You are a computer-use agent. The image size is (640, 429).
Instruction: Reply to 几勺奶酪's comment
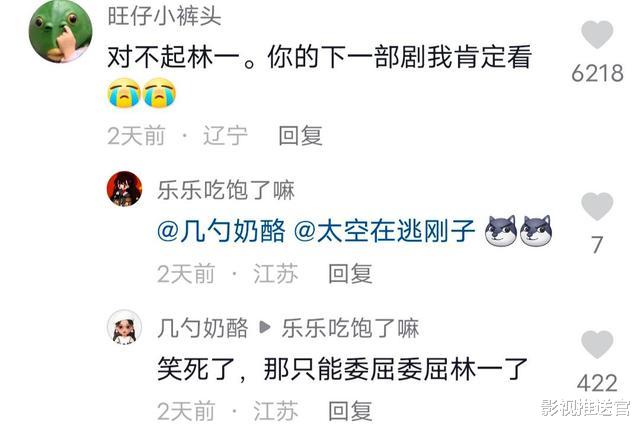click(350, 411)
